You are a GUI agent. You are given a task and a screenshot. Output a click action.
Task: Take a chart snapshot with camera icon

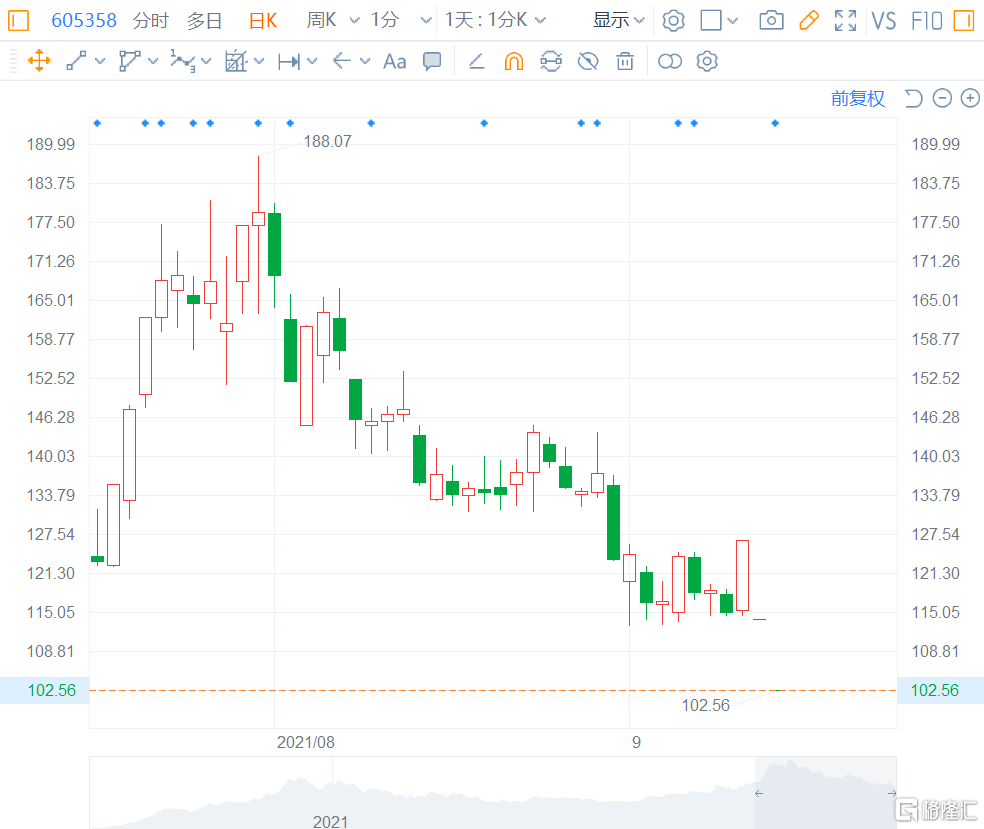[x=771, y=21]
